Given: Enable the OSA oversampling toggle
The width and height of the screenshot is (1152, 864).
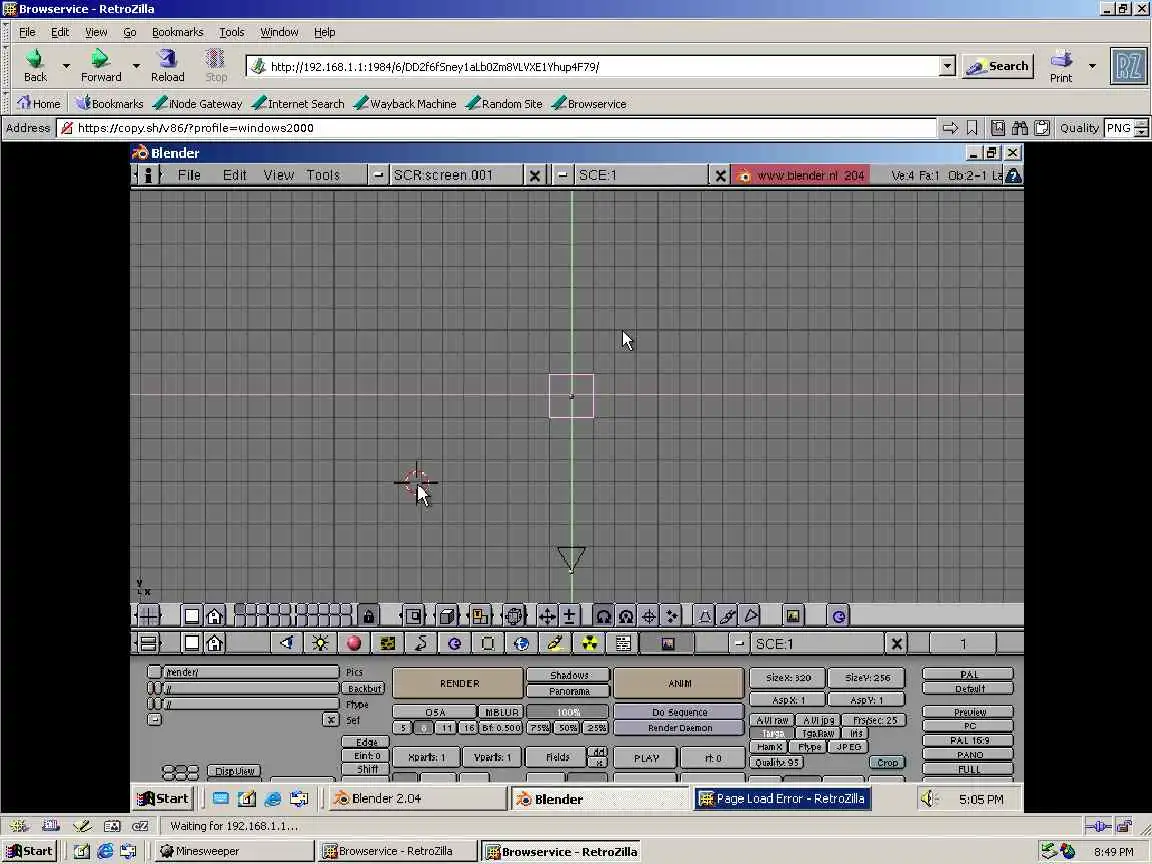Looking at the screenshot, I should (x=434, y=712).
